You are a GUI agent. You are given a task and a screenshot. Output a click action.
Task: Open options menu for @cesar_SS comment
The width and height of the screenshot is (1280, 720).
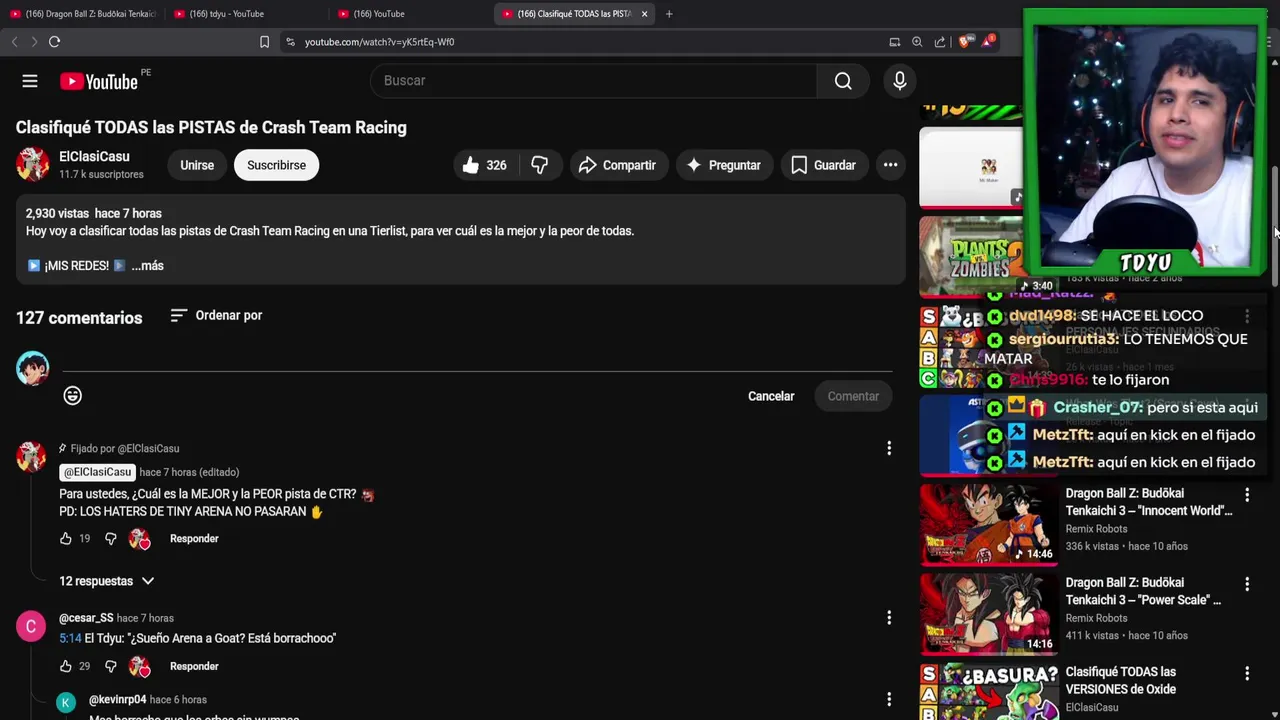(889, 618)
